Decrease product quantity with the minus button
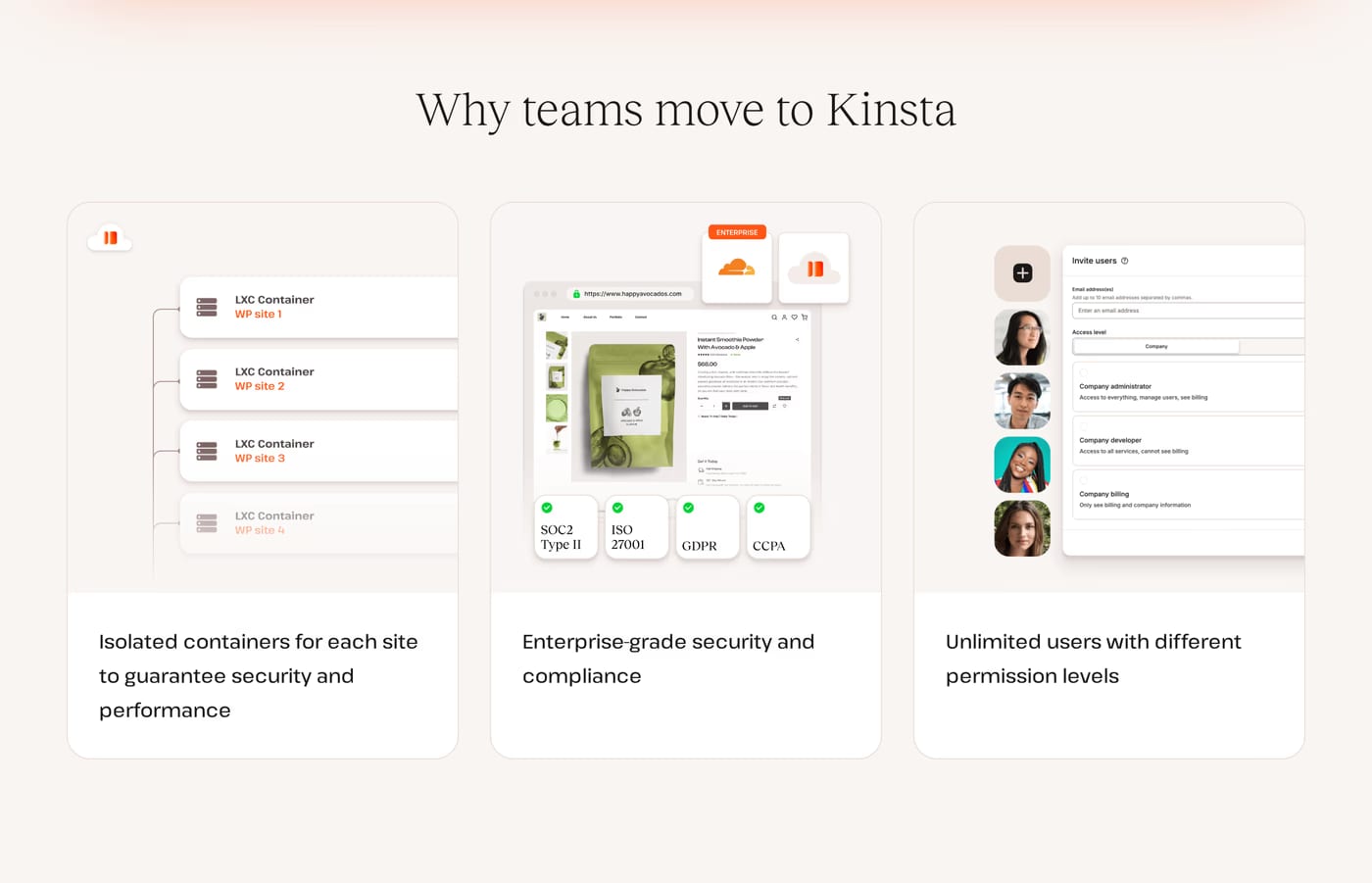Viewport: 1372px width, 883px height. pyautogui.click(x=702, y=406)
